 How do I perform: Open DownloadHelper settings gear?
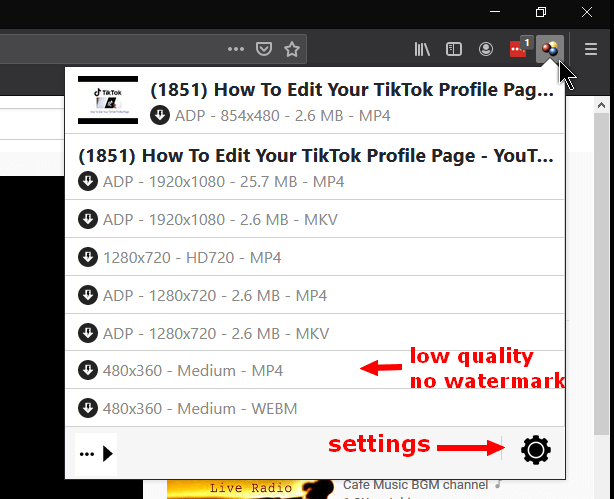[536, 450]
